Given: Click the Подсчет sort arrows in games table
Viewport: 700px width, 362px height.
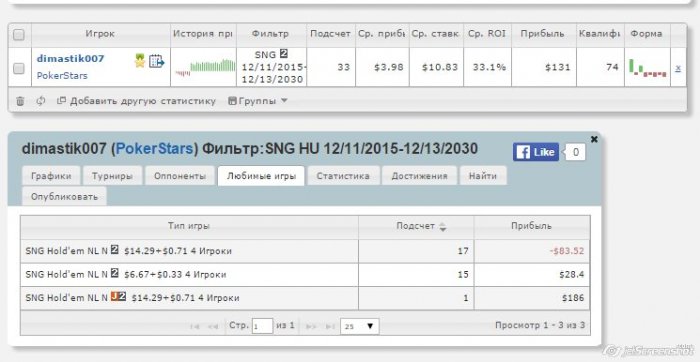Looking at the screenshot, I should (x=442, y=227).
